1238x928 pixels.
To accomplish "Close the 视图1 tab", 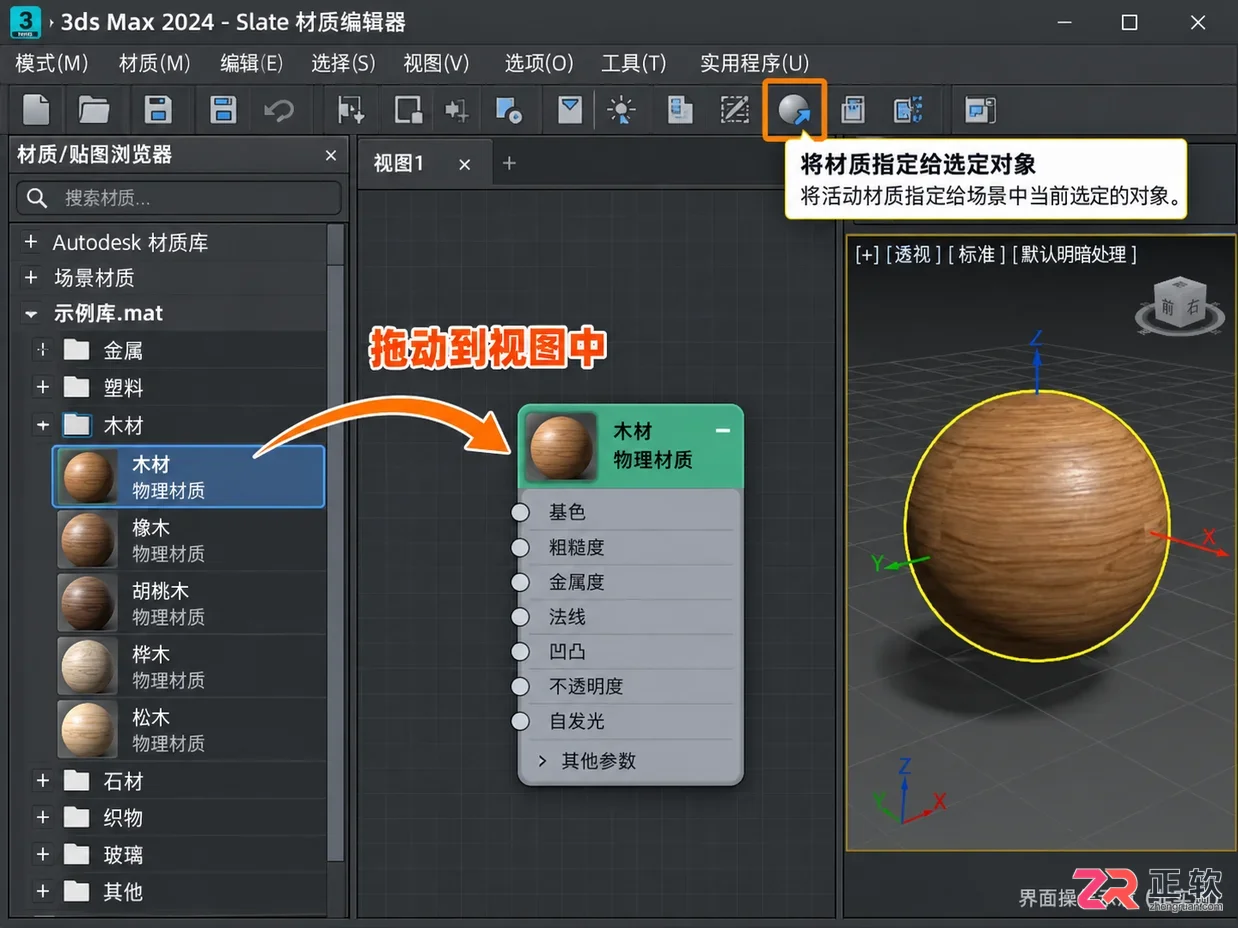I will pyautogui.click(x=464, y=164).
